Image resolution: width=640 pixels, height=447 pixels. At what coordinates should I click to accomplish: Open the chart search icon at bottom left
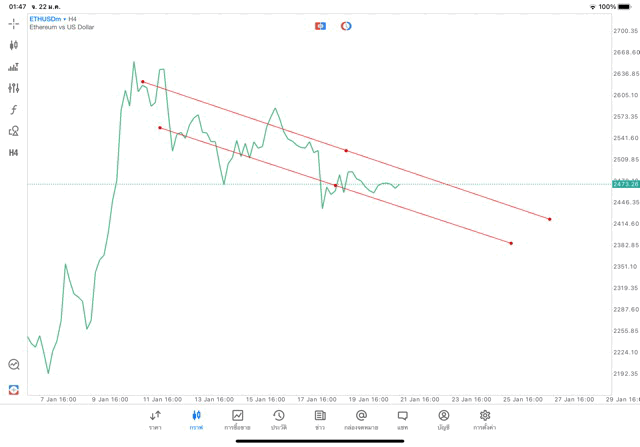coord(14,365)
